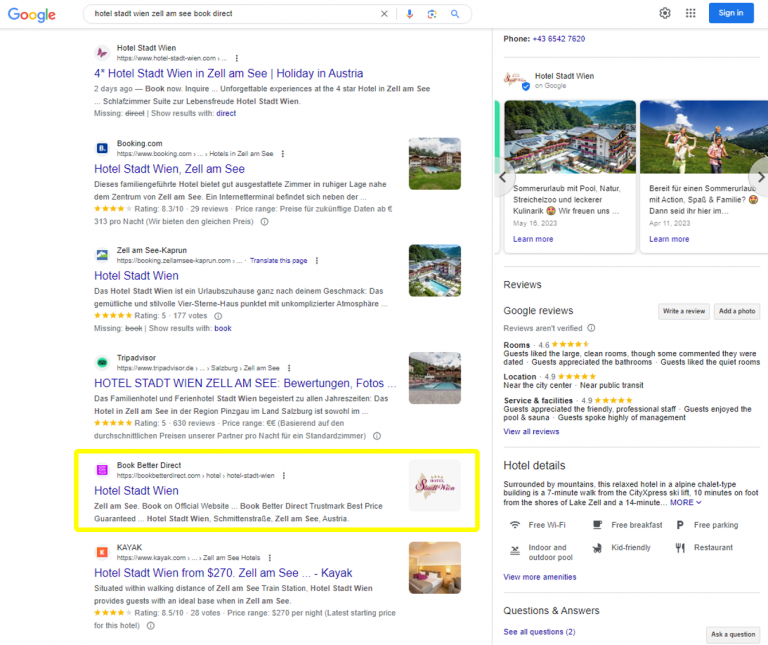Click the Restaurant amenity icon

680,548
